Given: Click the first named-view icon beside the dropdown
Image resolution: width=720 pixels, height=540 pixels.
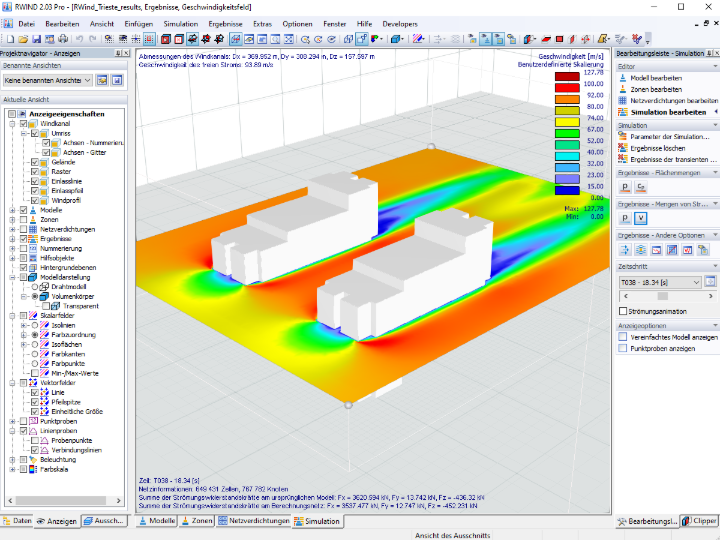Looking at the screenshot, I should 102,80.
